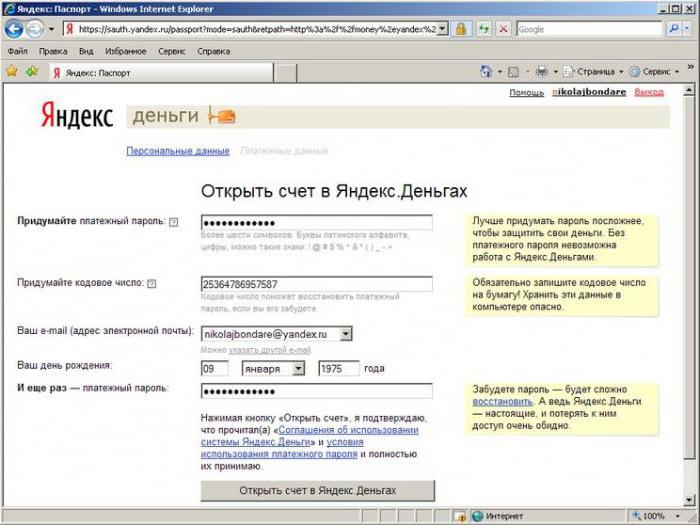Click the деньги wallet logo icon
The width and height of the screenshot is (700, 525).
coord(222,116)
